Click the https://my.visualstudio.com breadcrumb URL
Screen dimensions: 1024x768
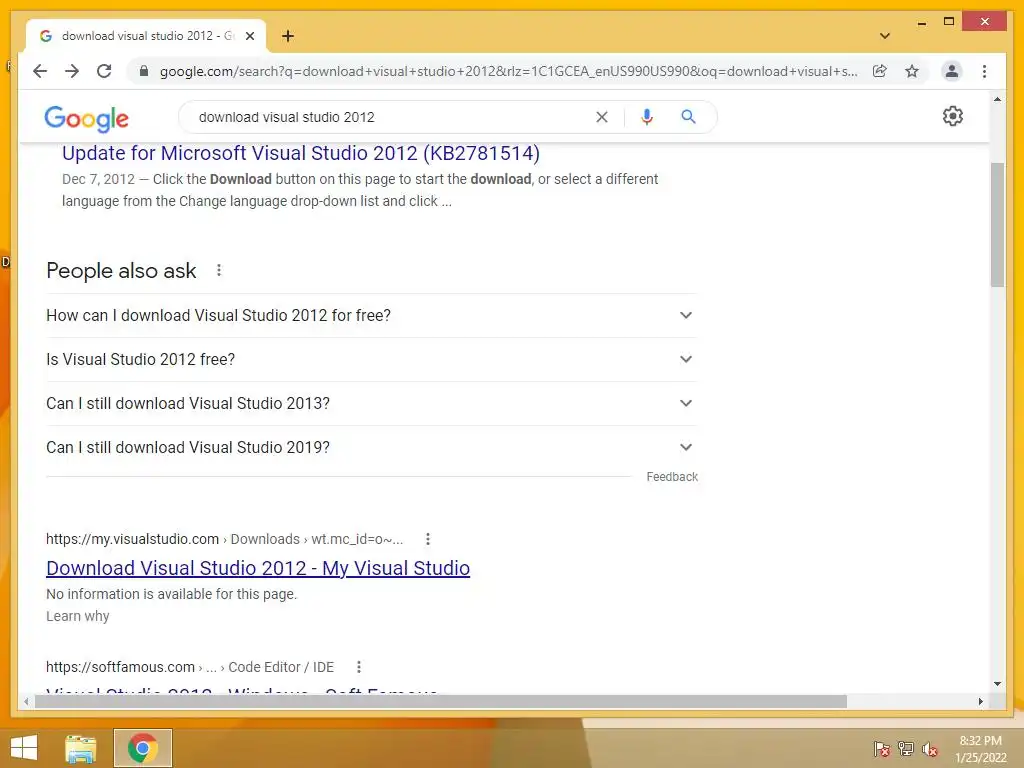tap(133, 539)
